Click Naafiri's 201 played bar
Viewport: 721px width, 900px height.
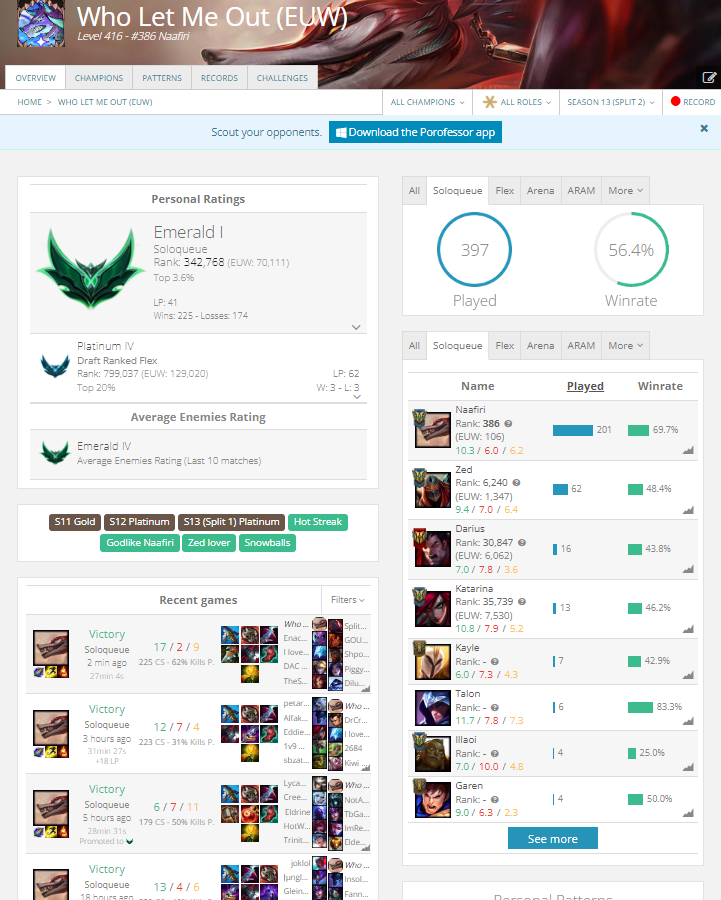[572, 430]
